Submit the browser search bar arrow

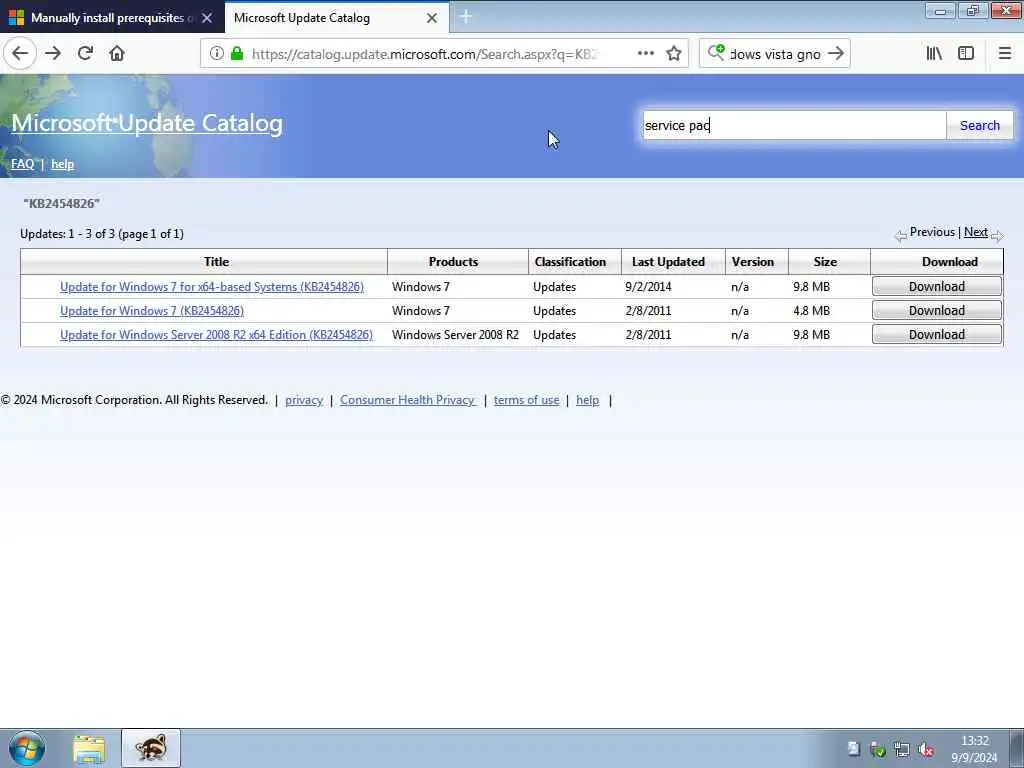pos(835,54)
